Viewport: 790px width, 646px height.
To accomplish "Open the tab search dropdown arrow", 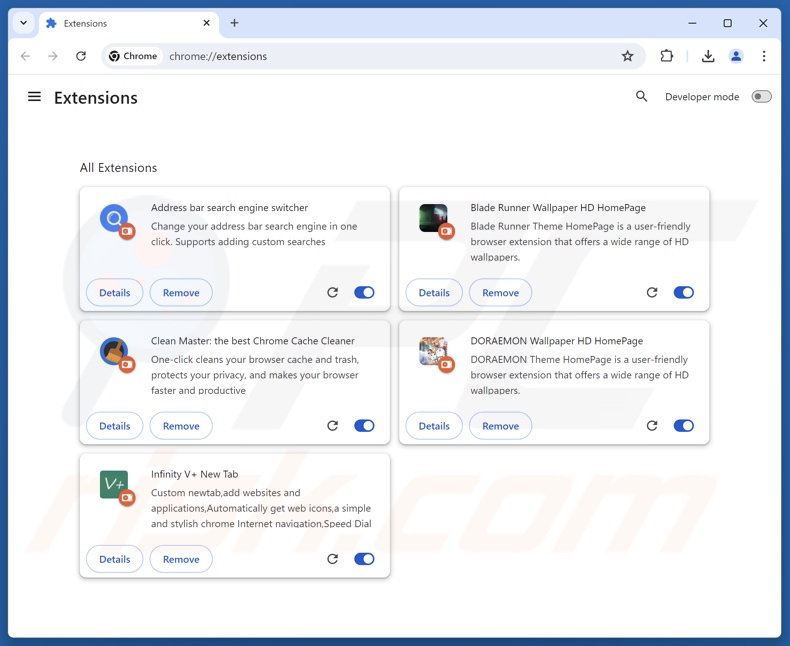I will 23,23.
